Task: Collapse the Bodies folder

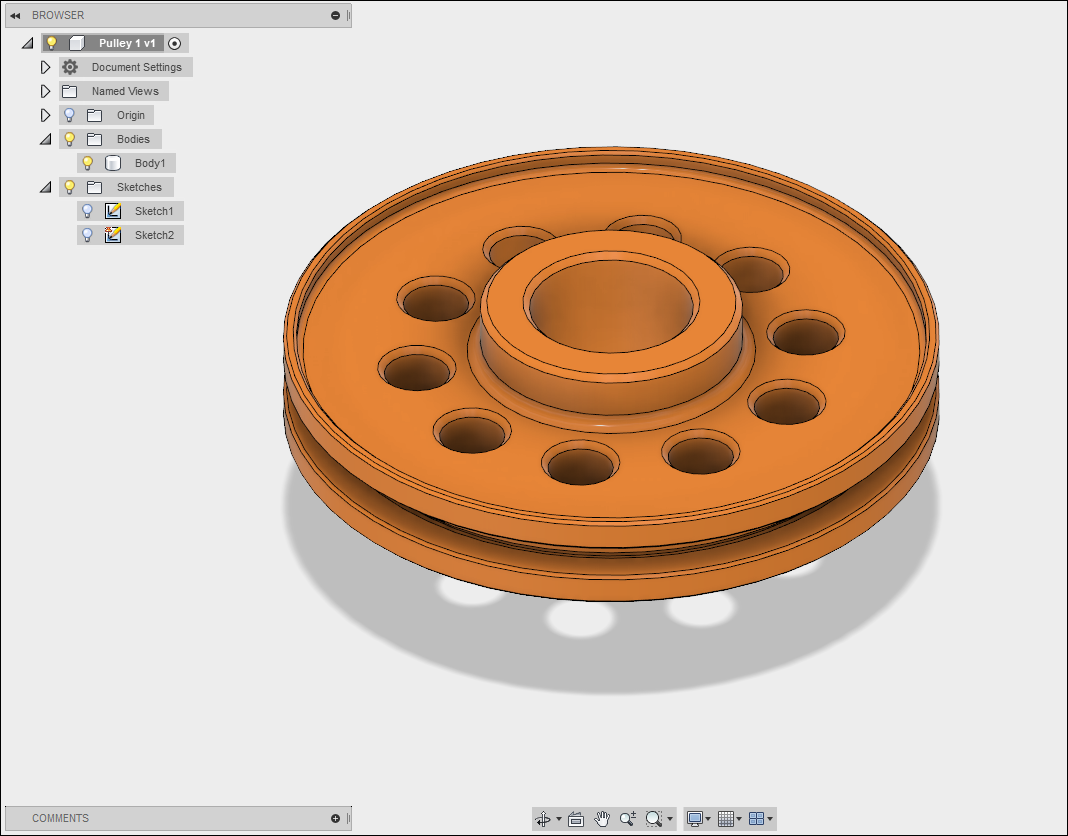Action: pyautogui.click(x=45, y=139)
